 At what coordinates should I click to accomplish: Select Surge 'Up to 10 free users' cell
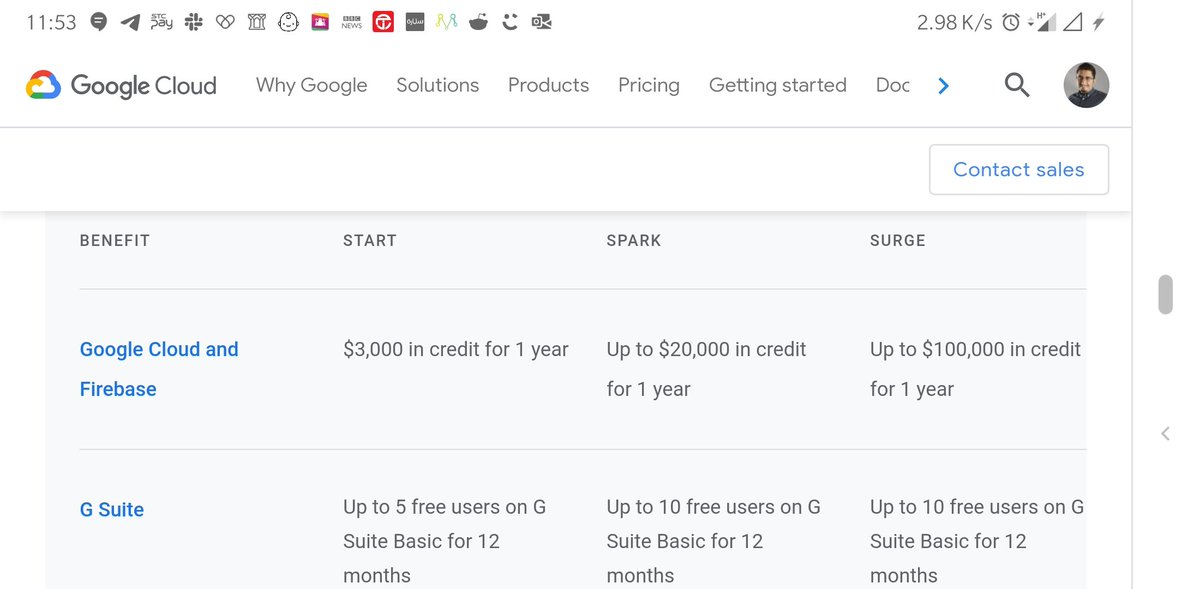pyautogui.click(x=977, y=541)
